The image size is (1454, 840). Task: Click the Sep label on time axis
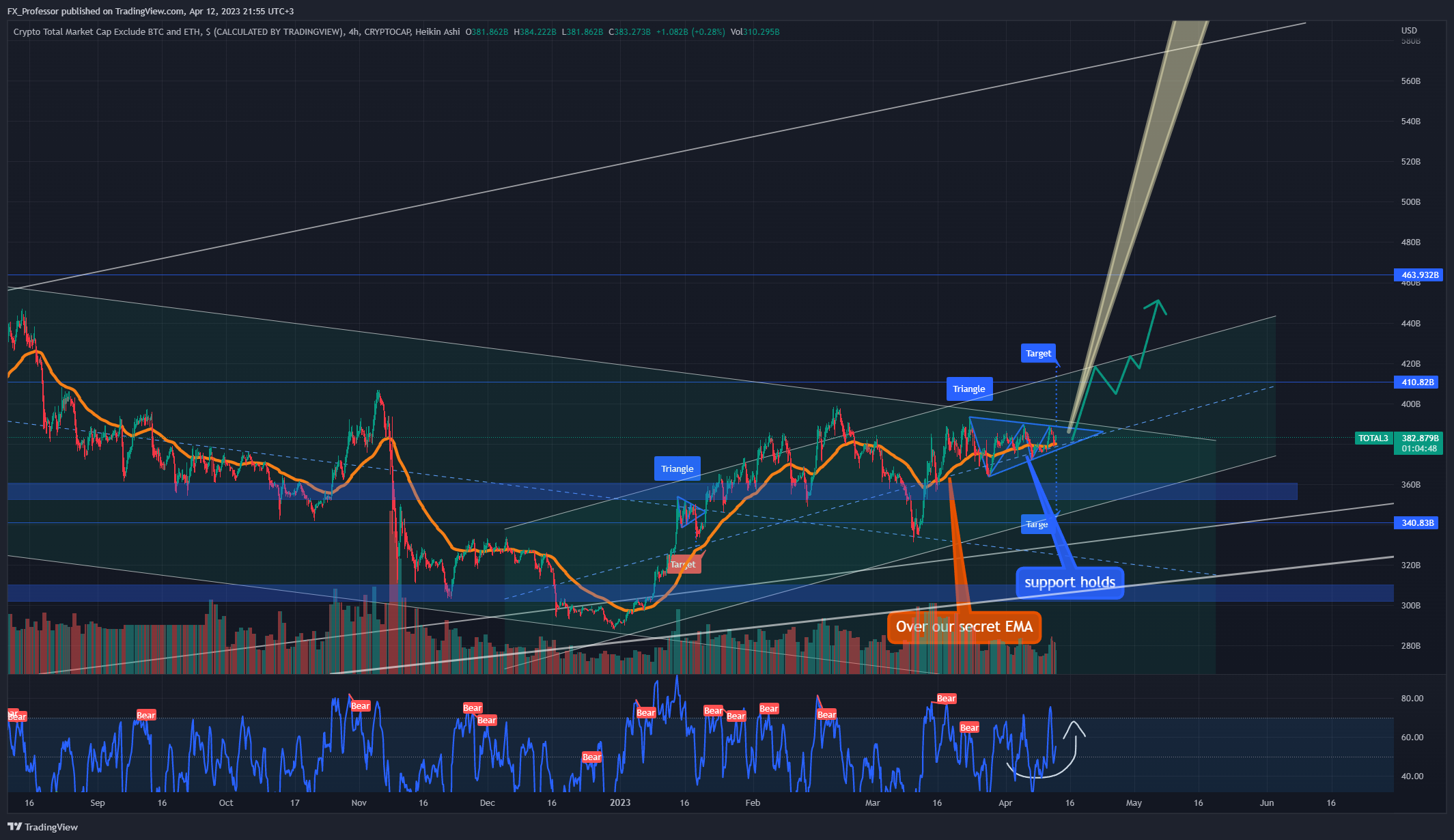click(x=98, y=803)
